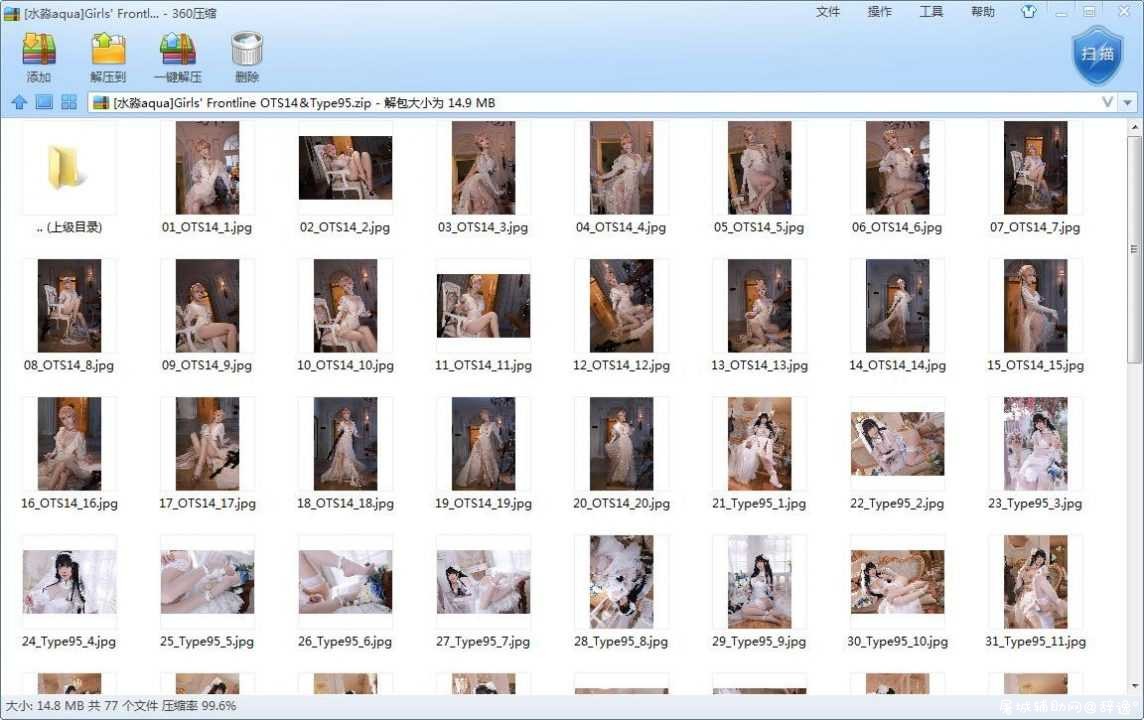Open the path history V chevron
1144x720 pixels.
click(x=1108, y=103)
